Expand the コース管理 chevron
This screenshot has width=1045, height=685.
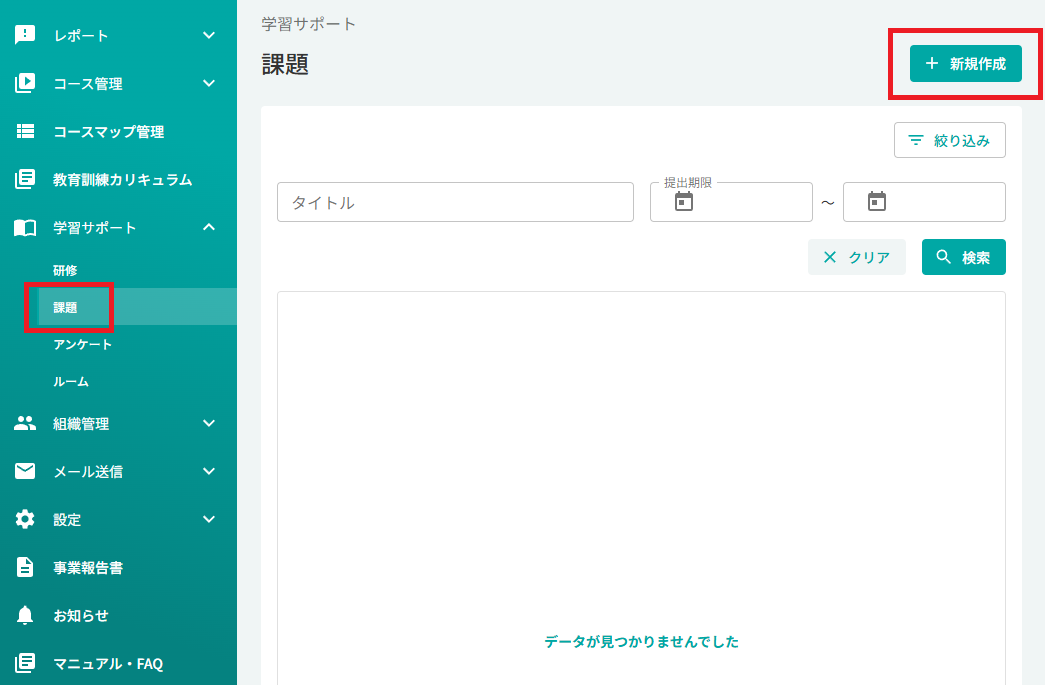209,83
